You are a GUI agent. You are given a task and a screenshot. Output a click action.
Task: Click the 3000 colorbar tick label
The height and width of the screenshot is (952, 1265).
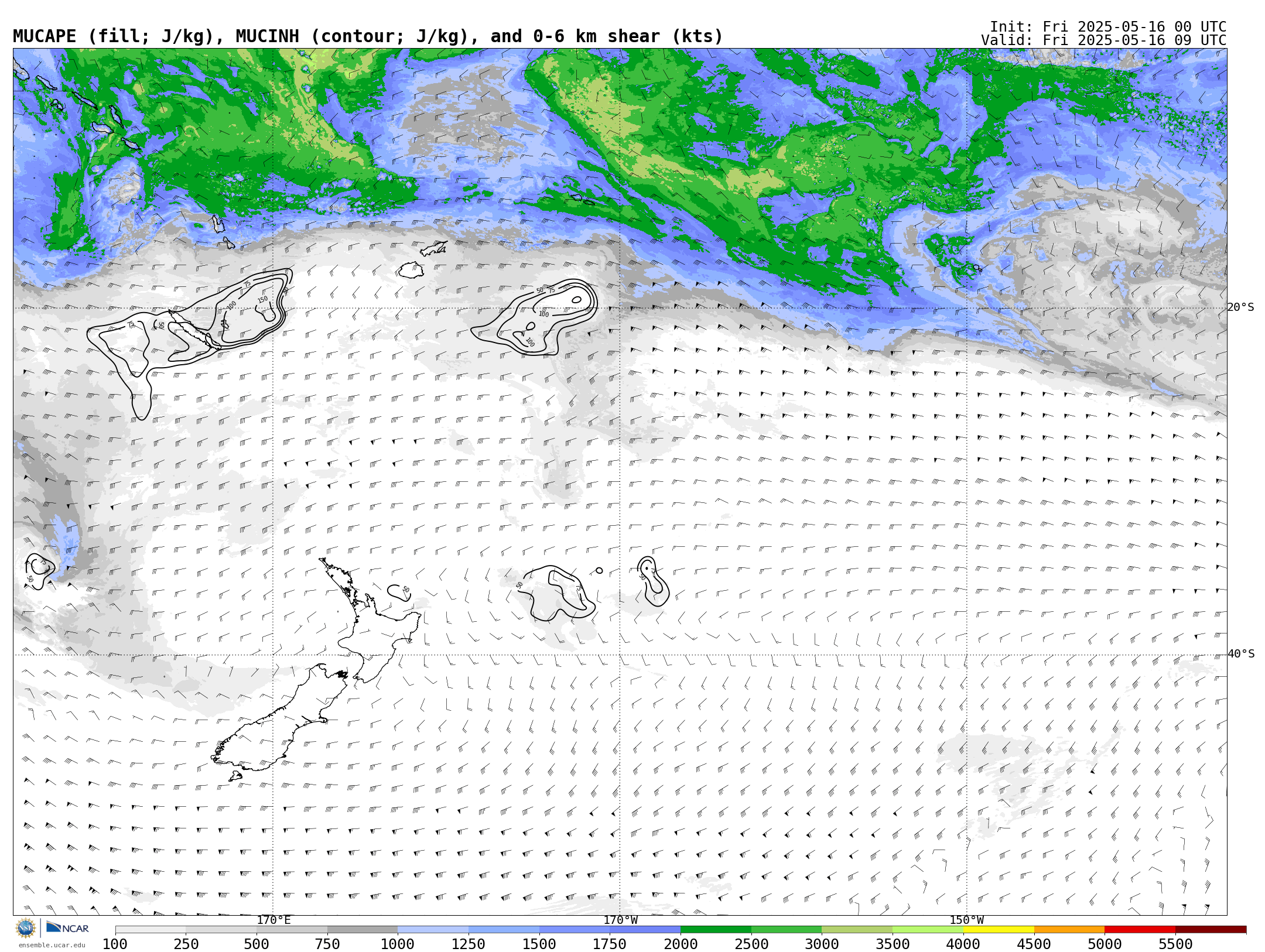[x=822, y=944]
